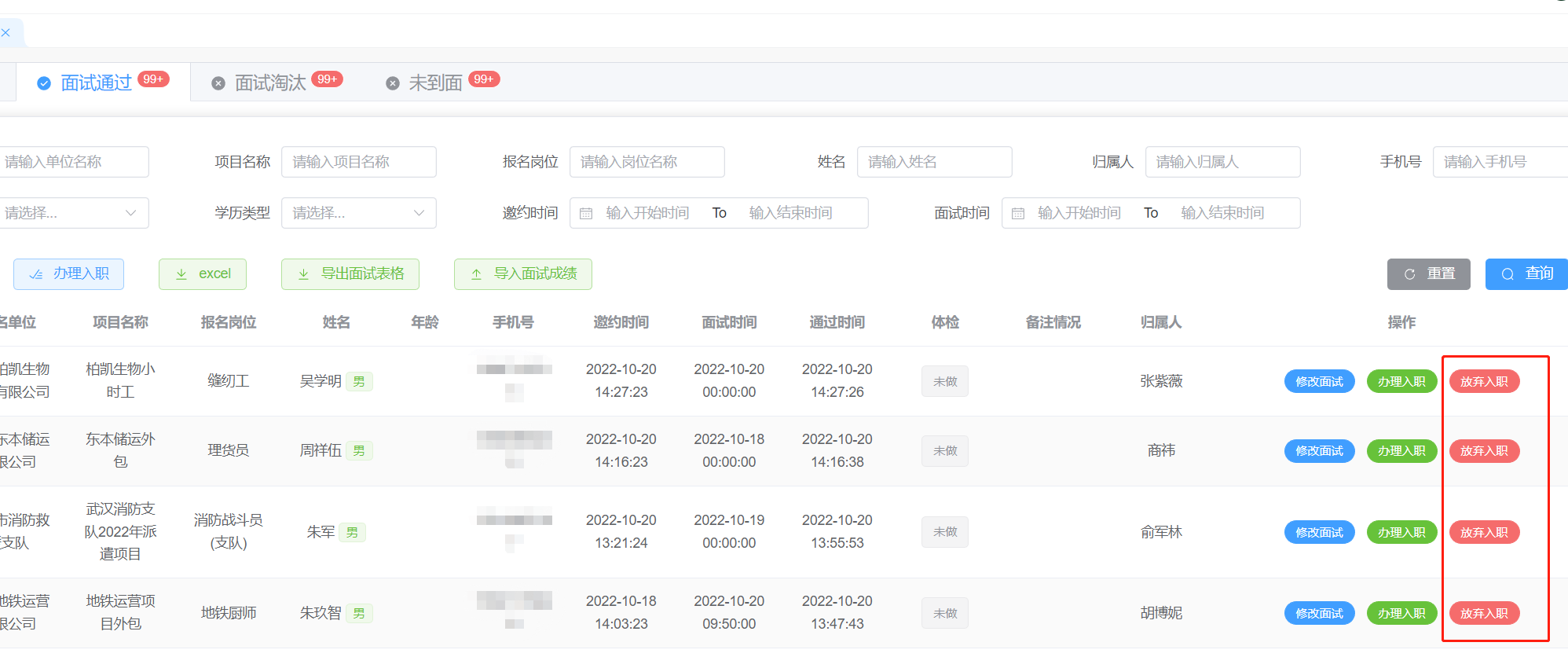
Task: Click the 地铁厨师 position cell
Action: [x=229, y=613]
